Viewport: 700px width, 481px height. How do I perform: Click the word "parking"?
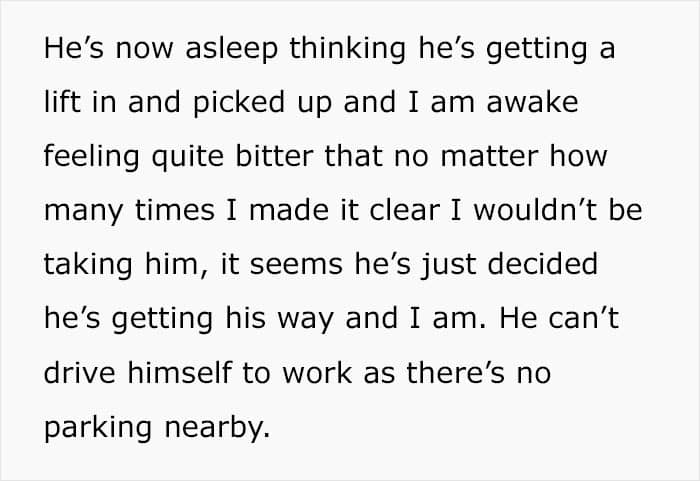click(x=98, y=428)
